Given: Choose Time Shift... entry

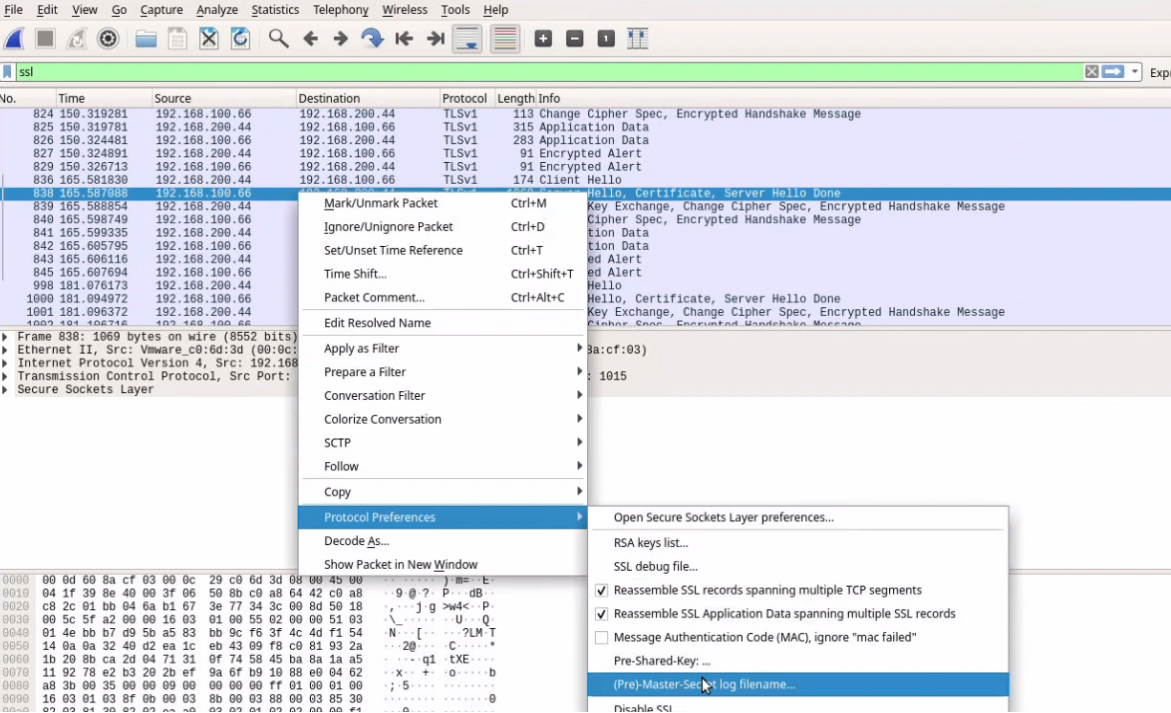Looking at the screenshot, I should 442,274.
